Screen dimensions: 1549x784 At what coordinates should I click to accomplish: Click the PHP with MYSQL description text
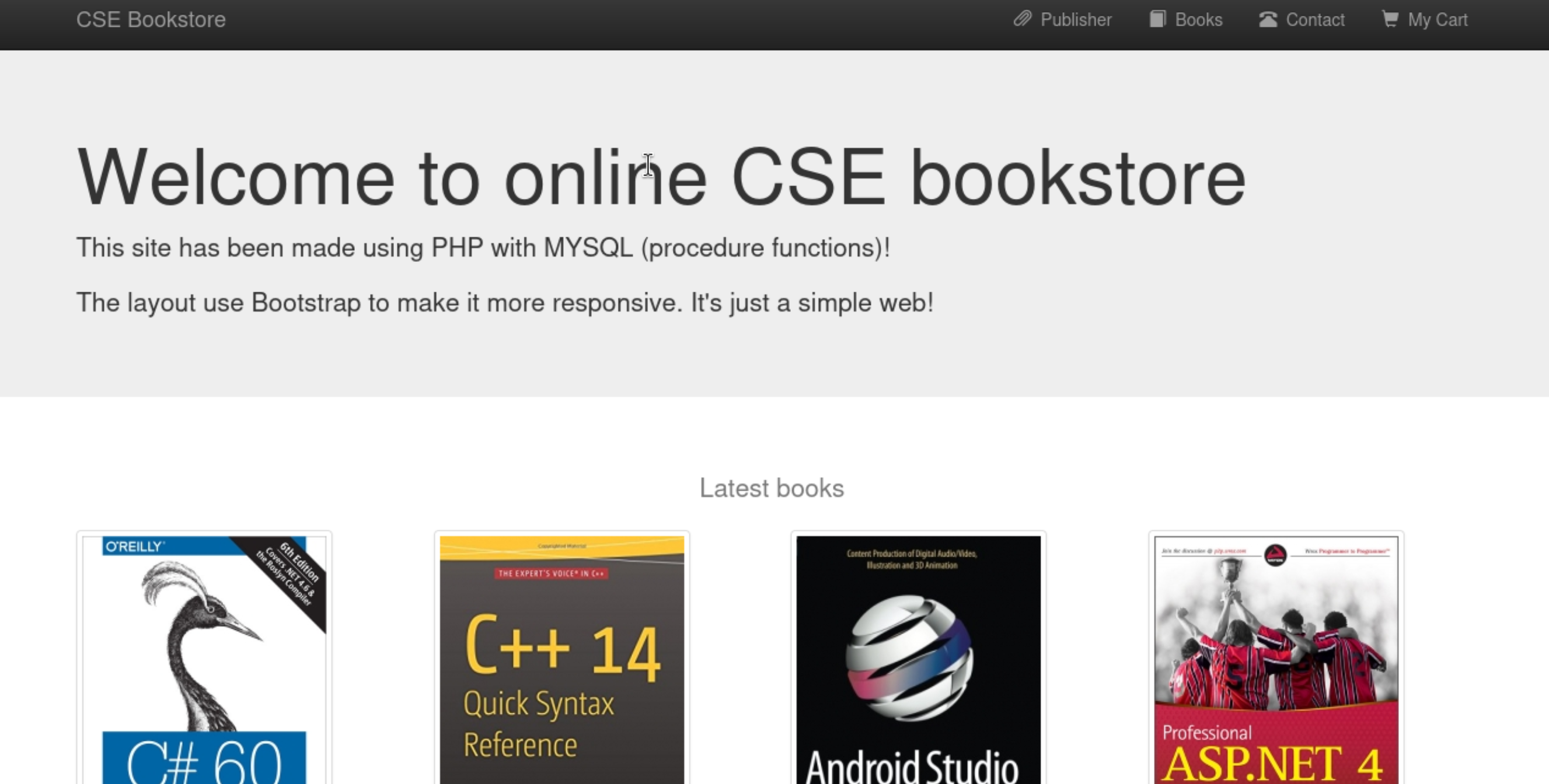[483, 247]
